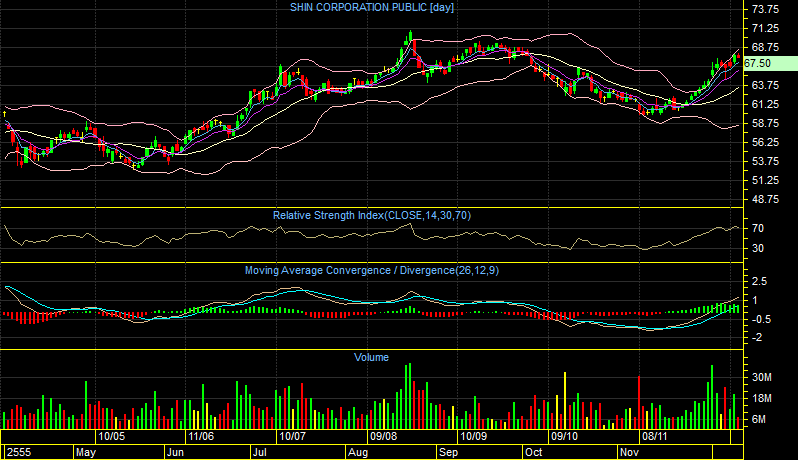
Task: Click the Jun month label
Action: tap(175, 452)
